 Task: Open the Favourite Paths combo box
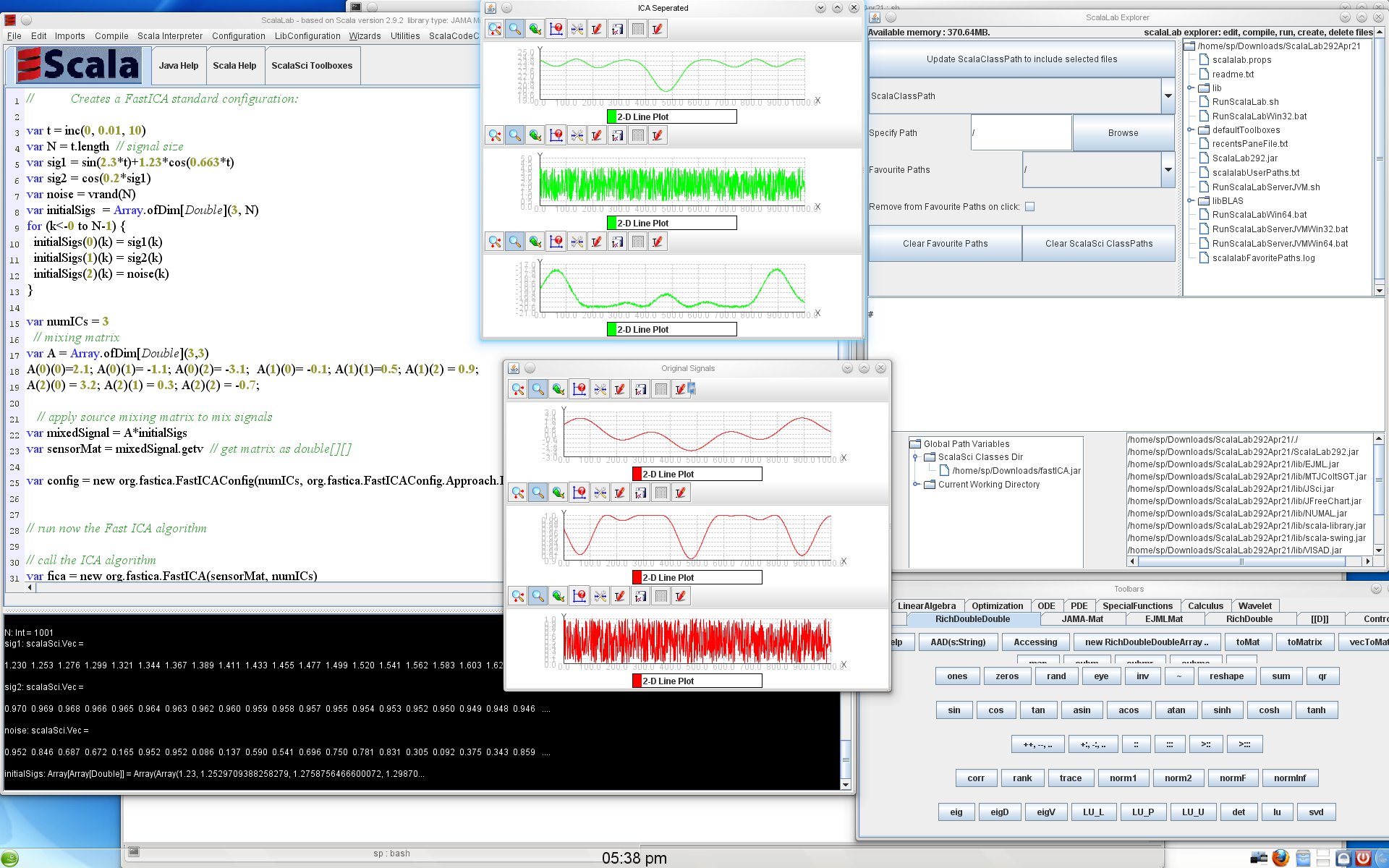[x=1168, y=170]
